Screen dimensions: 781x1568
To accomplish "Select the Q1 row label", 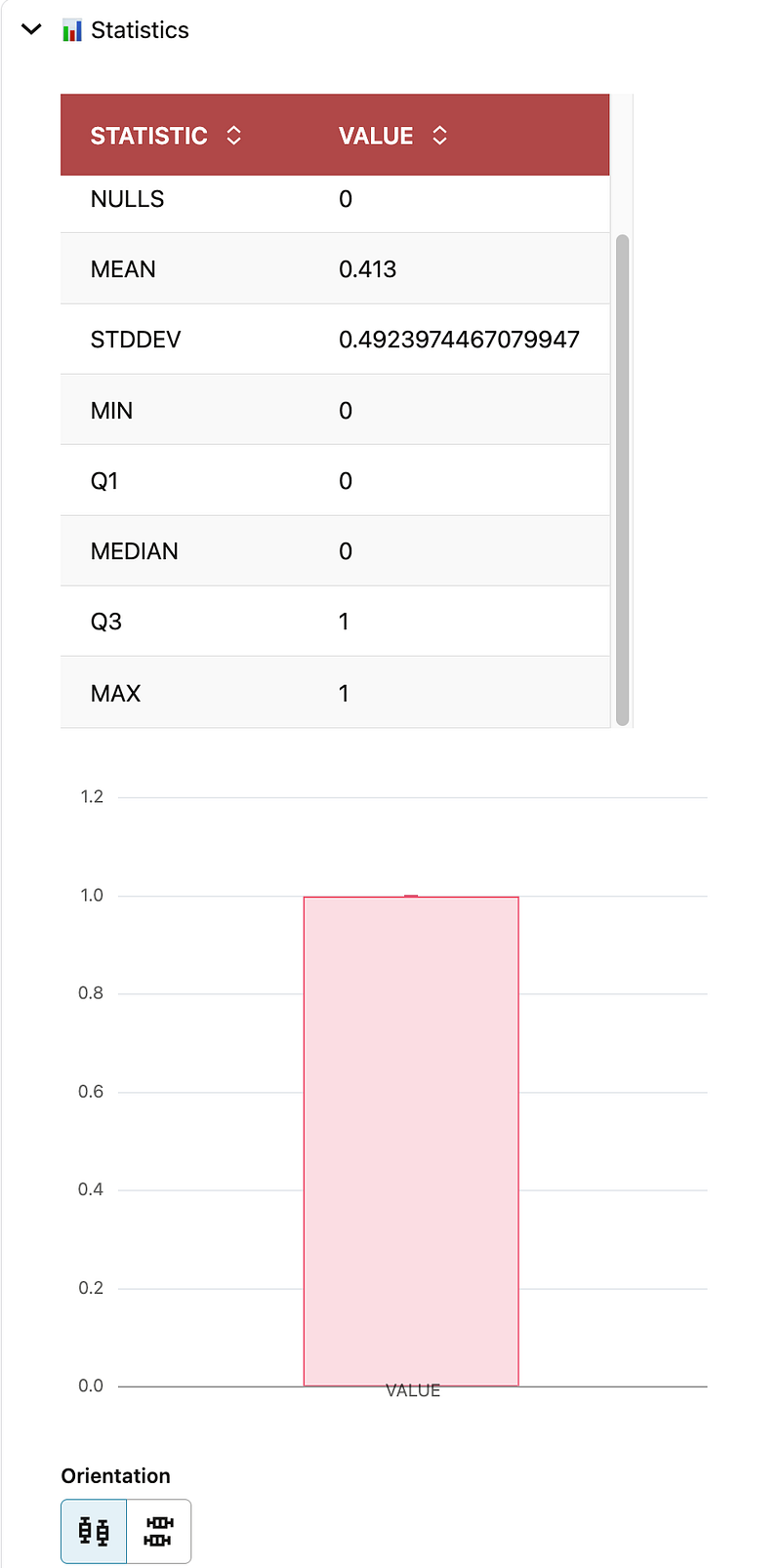I will click(x=104, y=481).
